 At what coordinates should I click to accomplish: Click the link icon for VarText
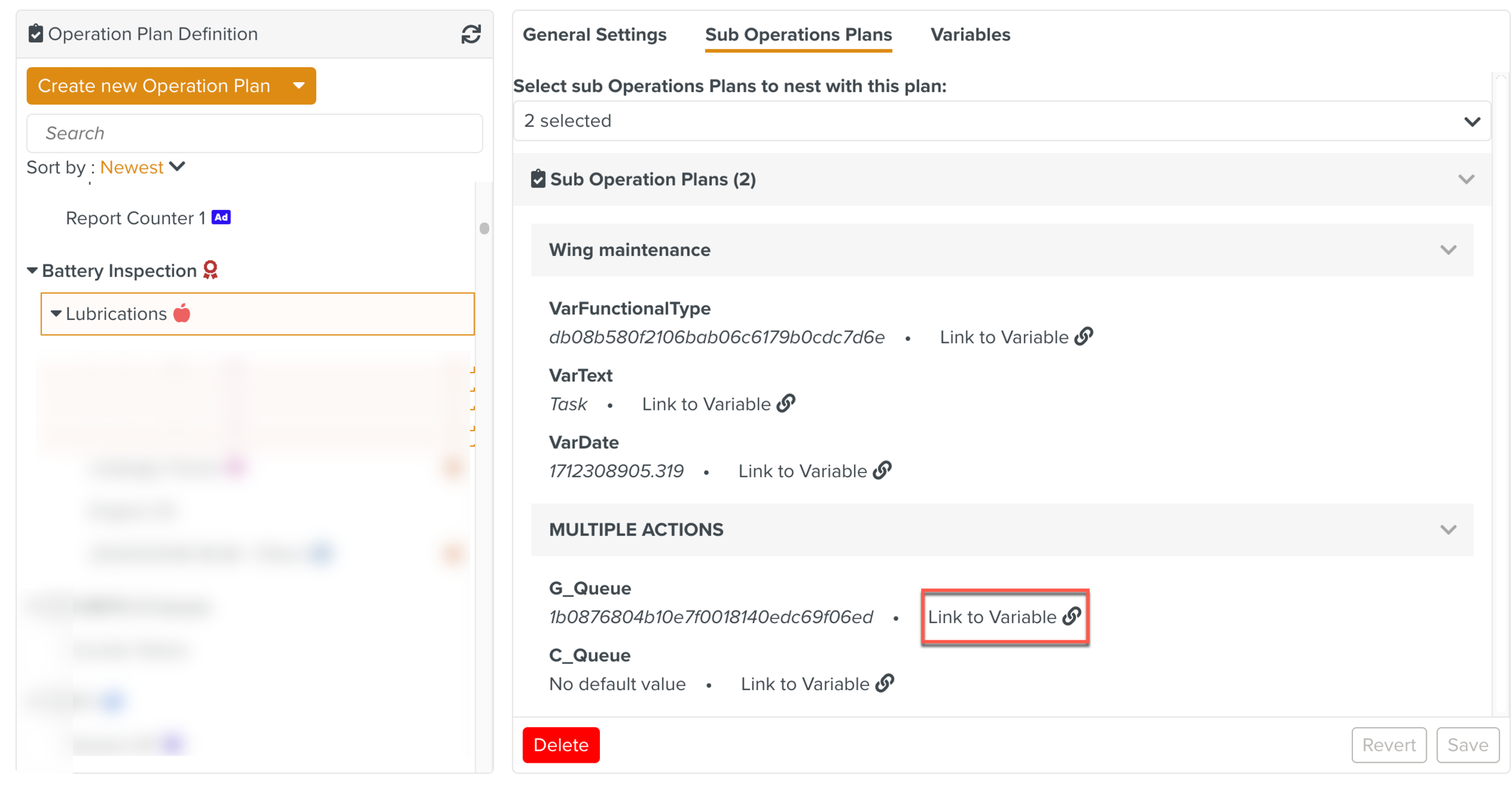tap(786, 403)
